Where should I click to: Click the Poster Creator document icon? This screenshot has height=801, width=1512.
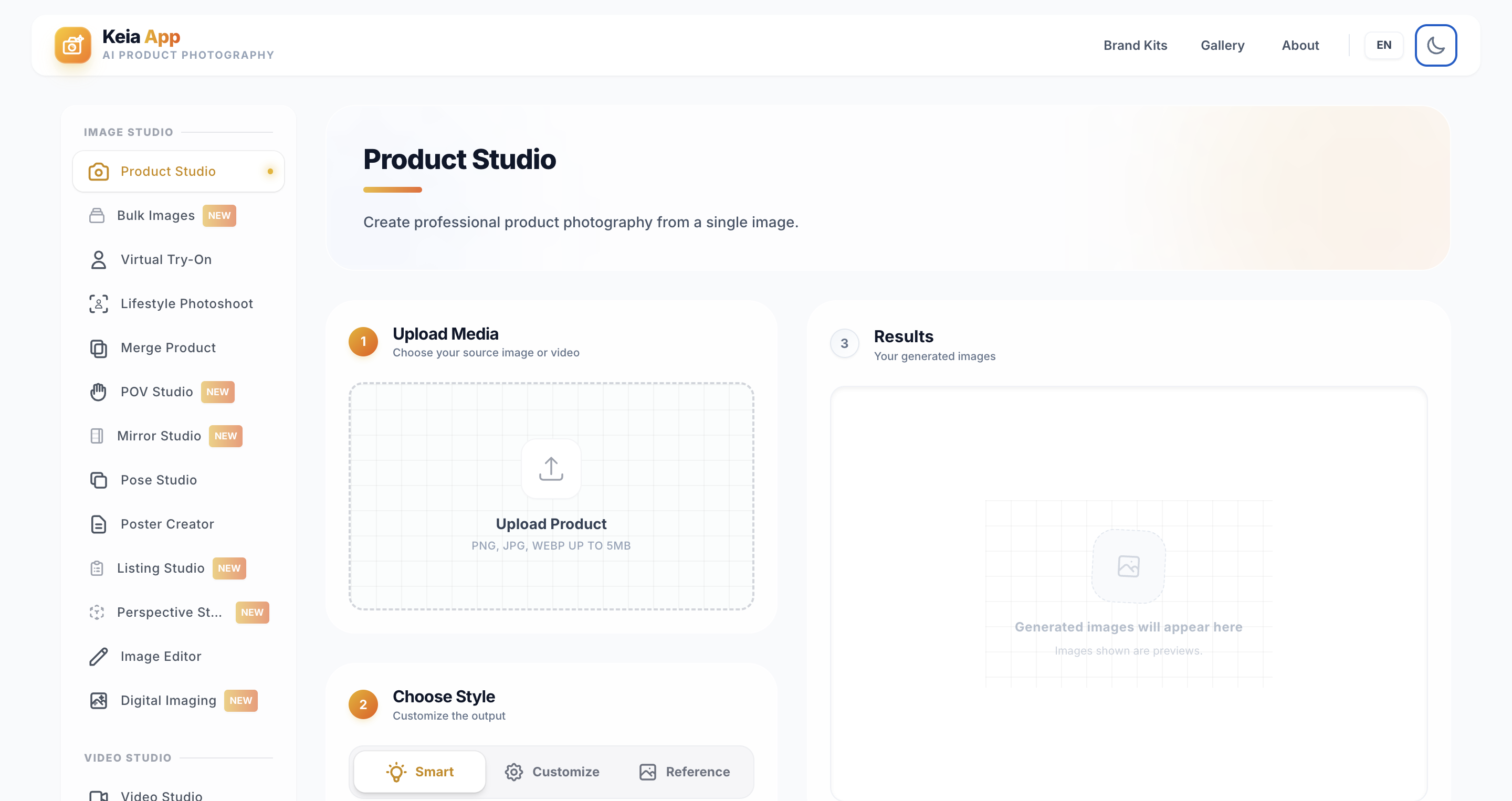click(x=99, y=524)
